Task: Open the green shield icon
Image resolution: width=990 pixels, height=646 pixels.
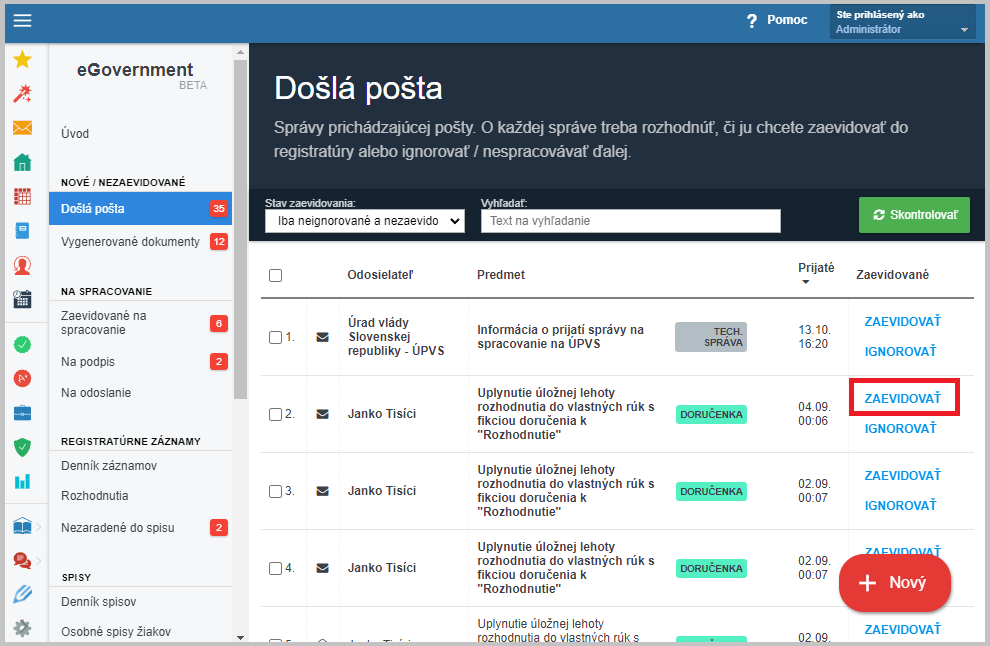Action: [22, 447]
